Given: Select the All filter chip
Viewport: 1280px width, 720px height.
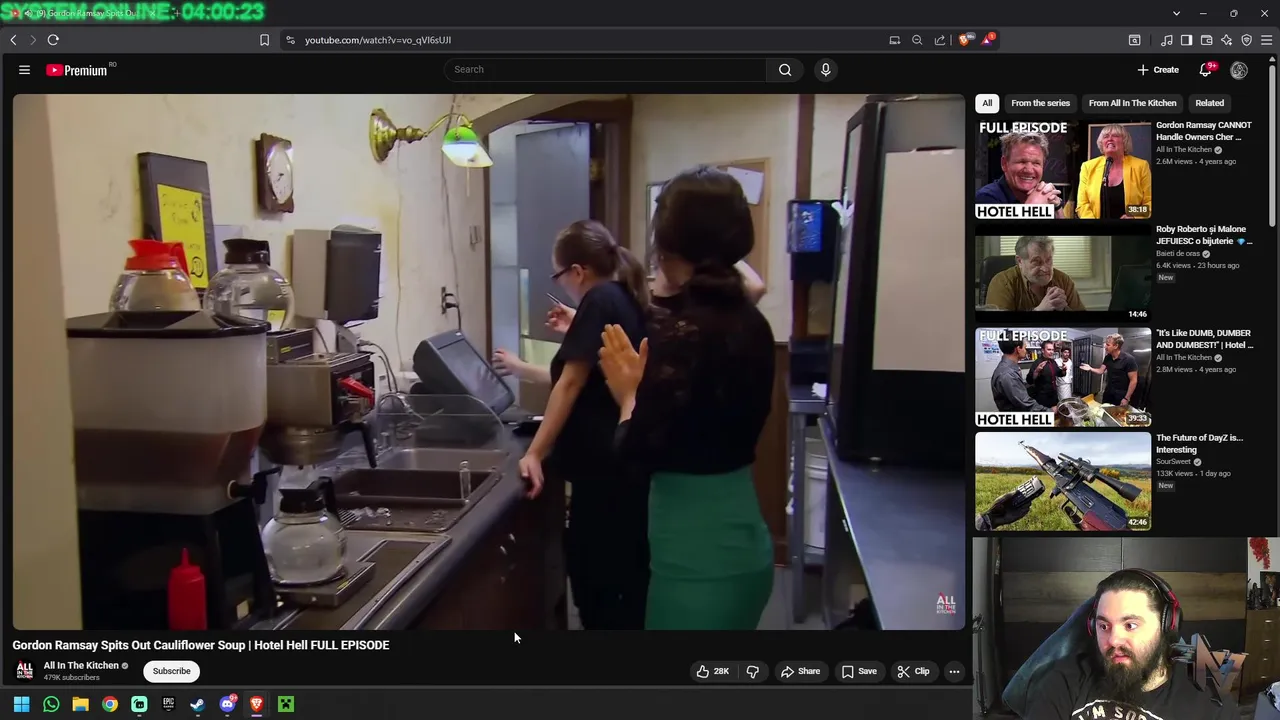Looking at the screenshot, I should click(987, 103).
